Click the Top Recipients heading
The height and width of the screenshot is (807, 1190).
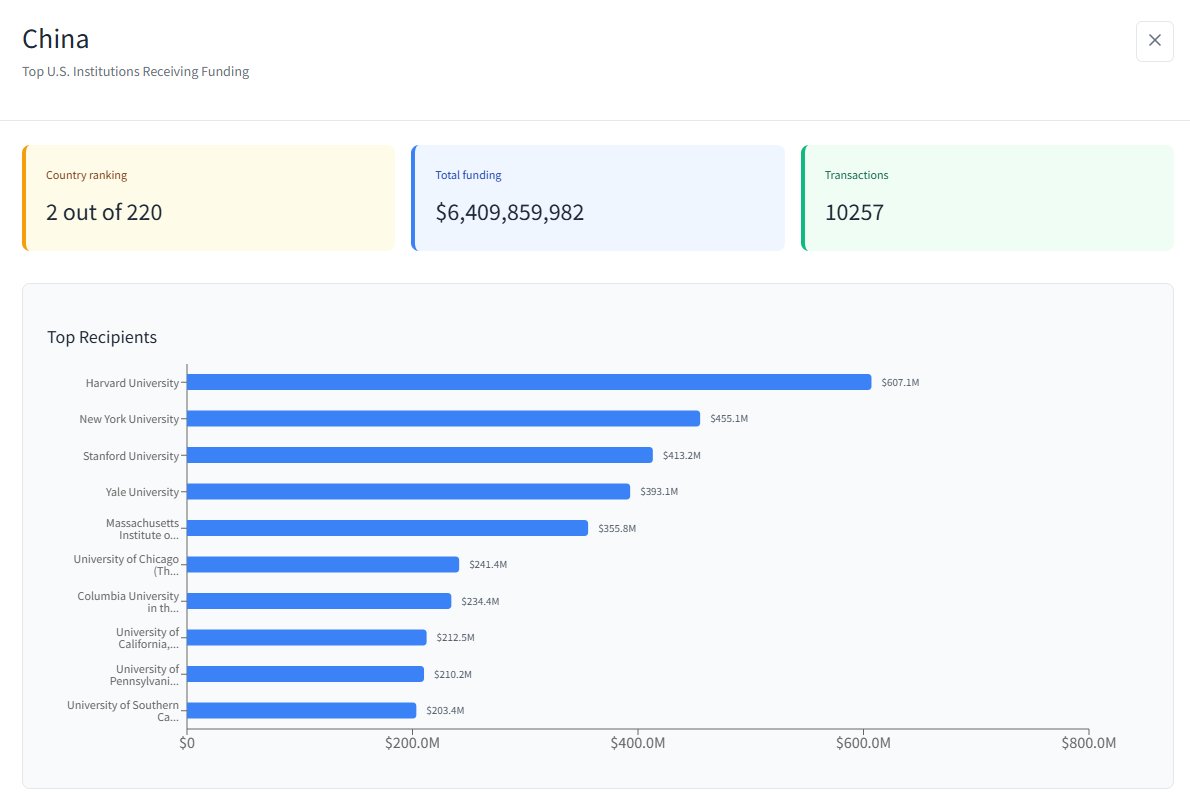102,337
